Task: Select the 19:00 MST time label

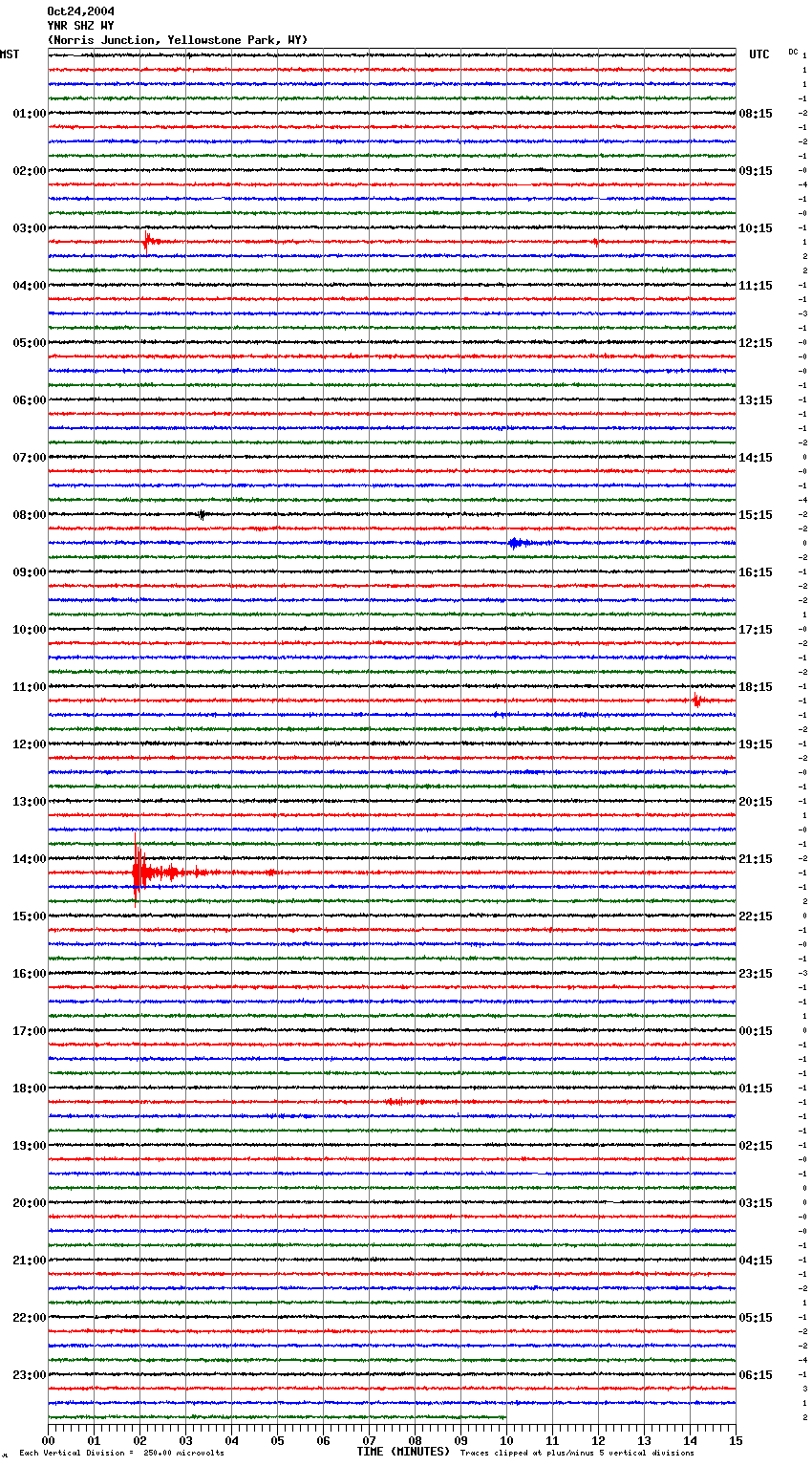Action: coord(30,1146)
